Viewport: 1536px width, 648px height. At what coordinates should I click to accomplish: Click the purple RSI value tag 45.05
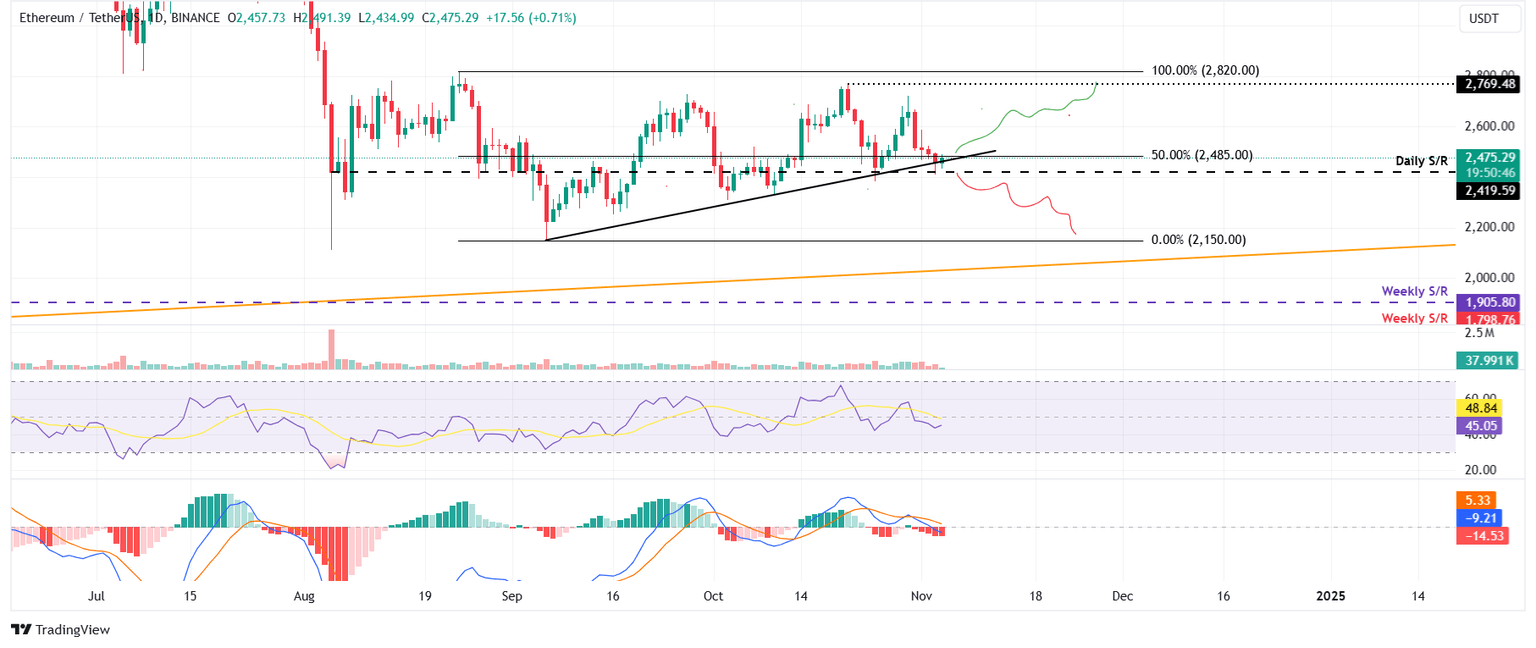1481,425
